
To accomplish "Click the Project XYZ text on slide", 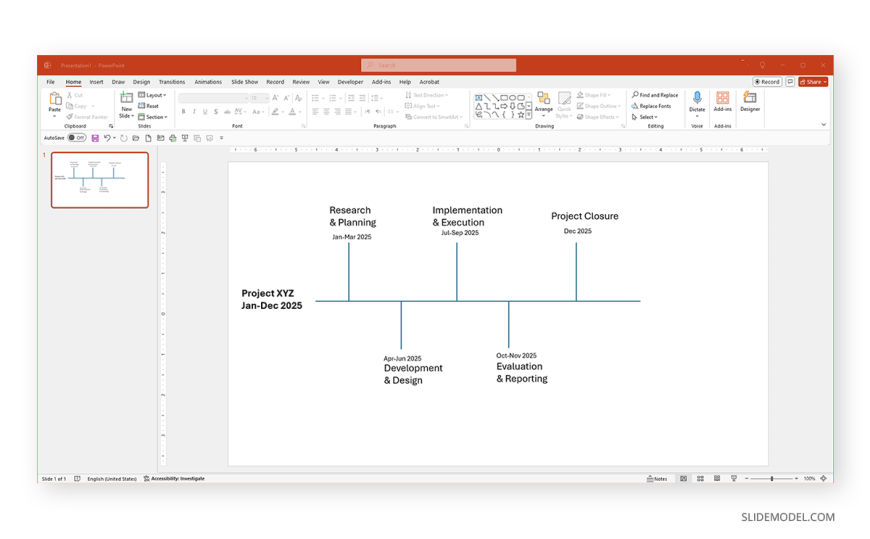I will tap(267, 293).
